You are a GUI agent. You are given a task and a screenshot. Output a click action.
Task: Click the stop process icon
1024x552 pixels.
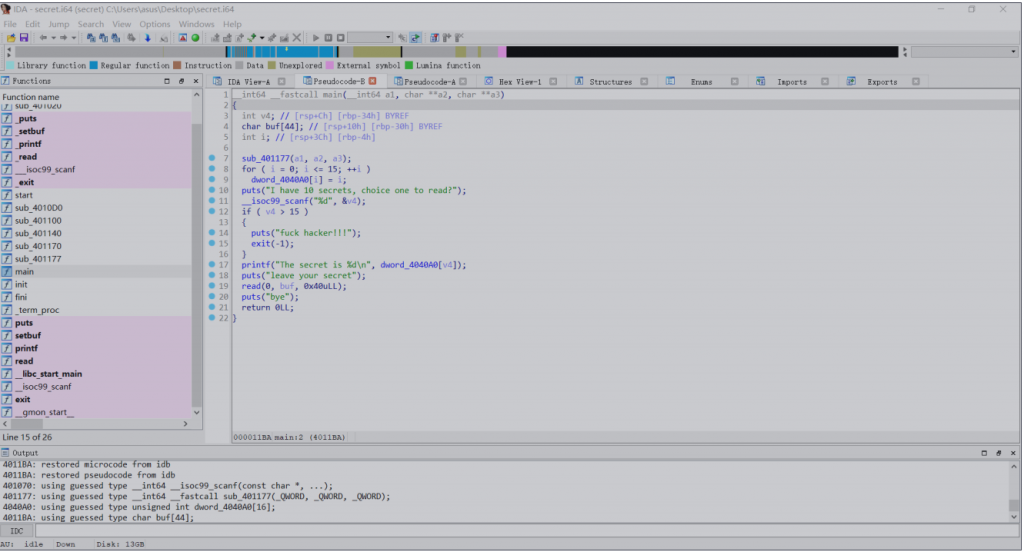tap(341, 38)
